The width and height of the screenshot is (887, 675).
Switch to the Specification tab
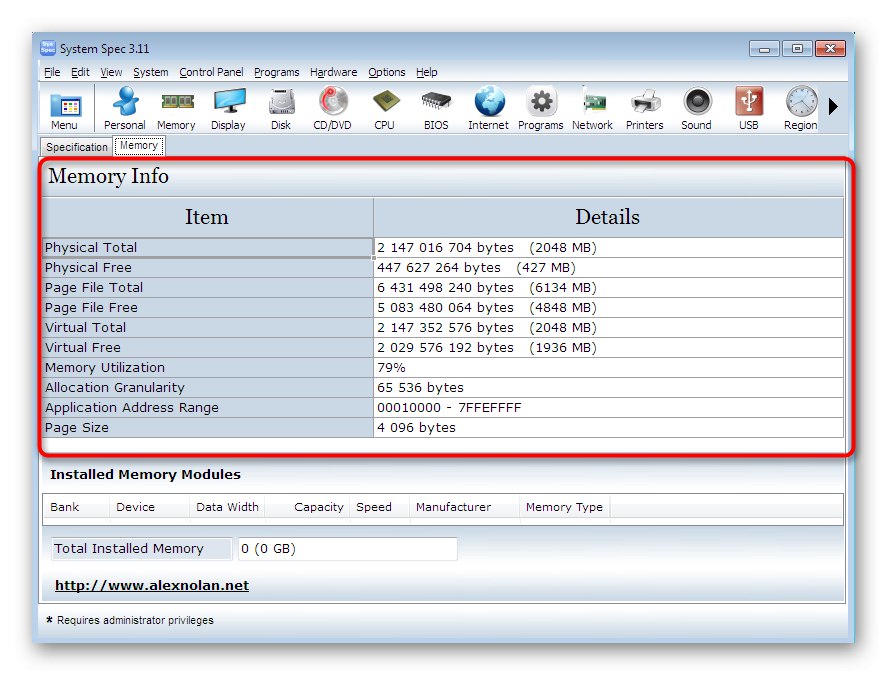coord(77,147)
